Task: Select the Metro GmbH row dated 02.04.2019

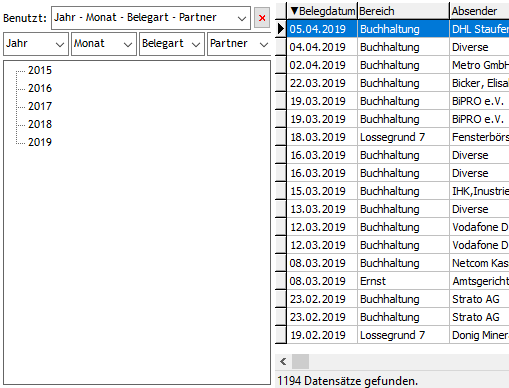Action: coord(398,65)
